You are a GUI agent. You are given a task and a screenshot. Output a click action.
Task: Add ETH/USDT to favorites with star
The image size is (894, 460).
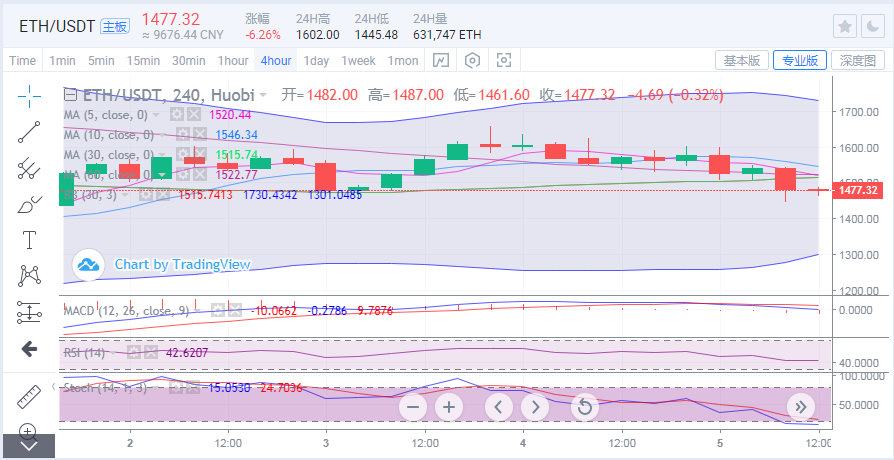[x=844, y=27]
